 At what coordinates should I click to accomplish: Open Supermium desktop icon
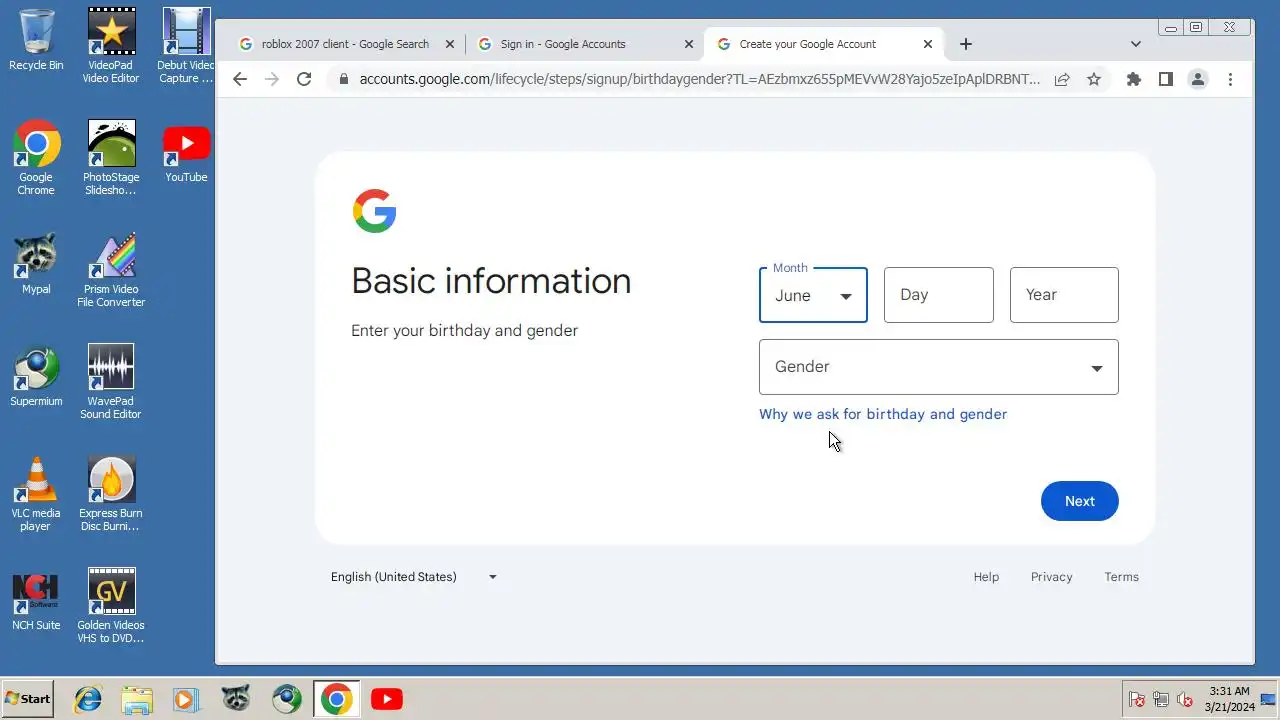(x=36, y=376)
